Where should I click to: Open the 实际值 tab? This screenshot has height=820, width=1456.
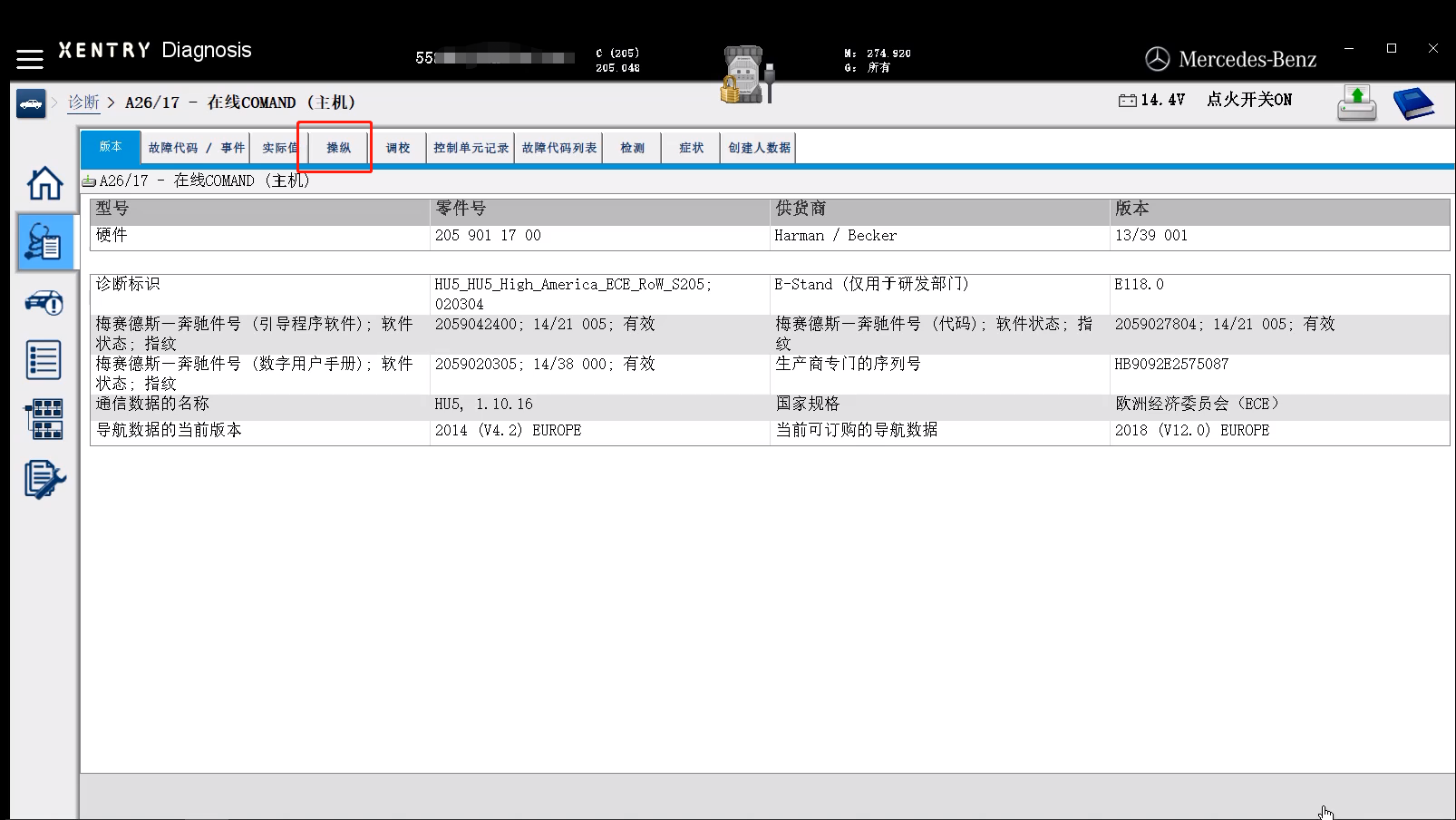point(279,148)
